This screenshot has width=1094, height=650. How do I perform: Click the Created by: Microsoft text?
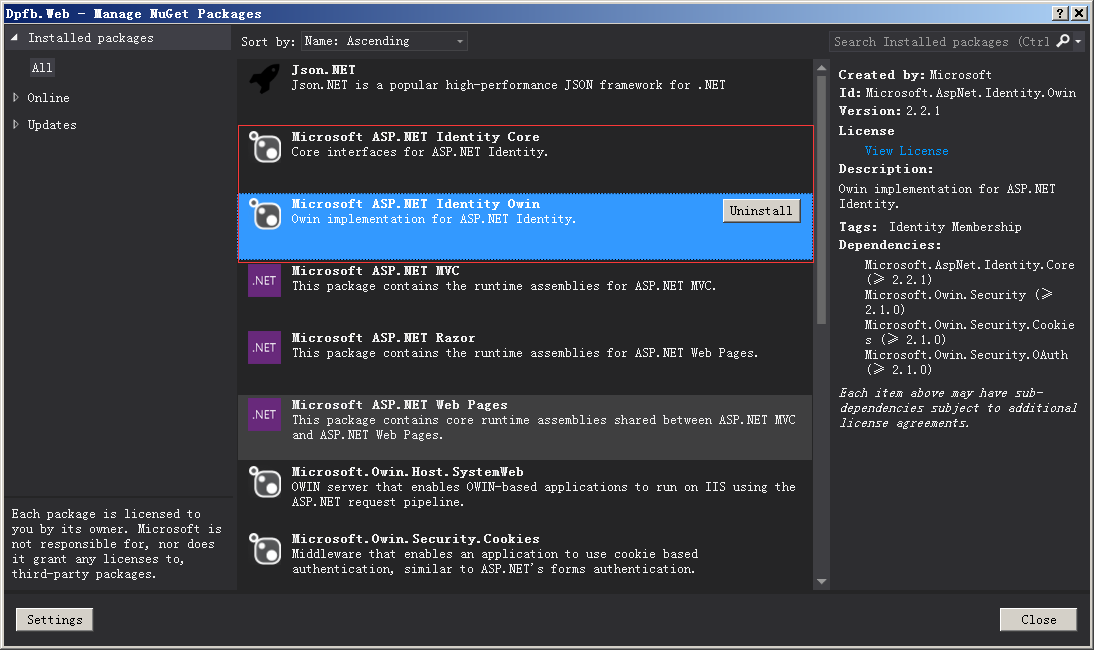click(915, 75)
